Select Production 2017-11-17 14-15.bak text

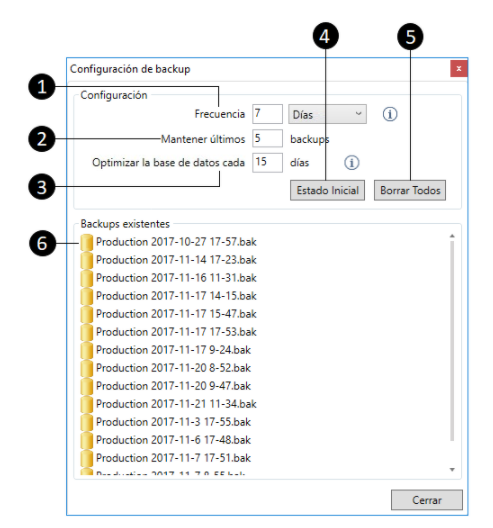tap(176, 296)
